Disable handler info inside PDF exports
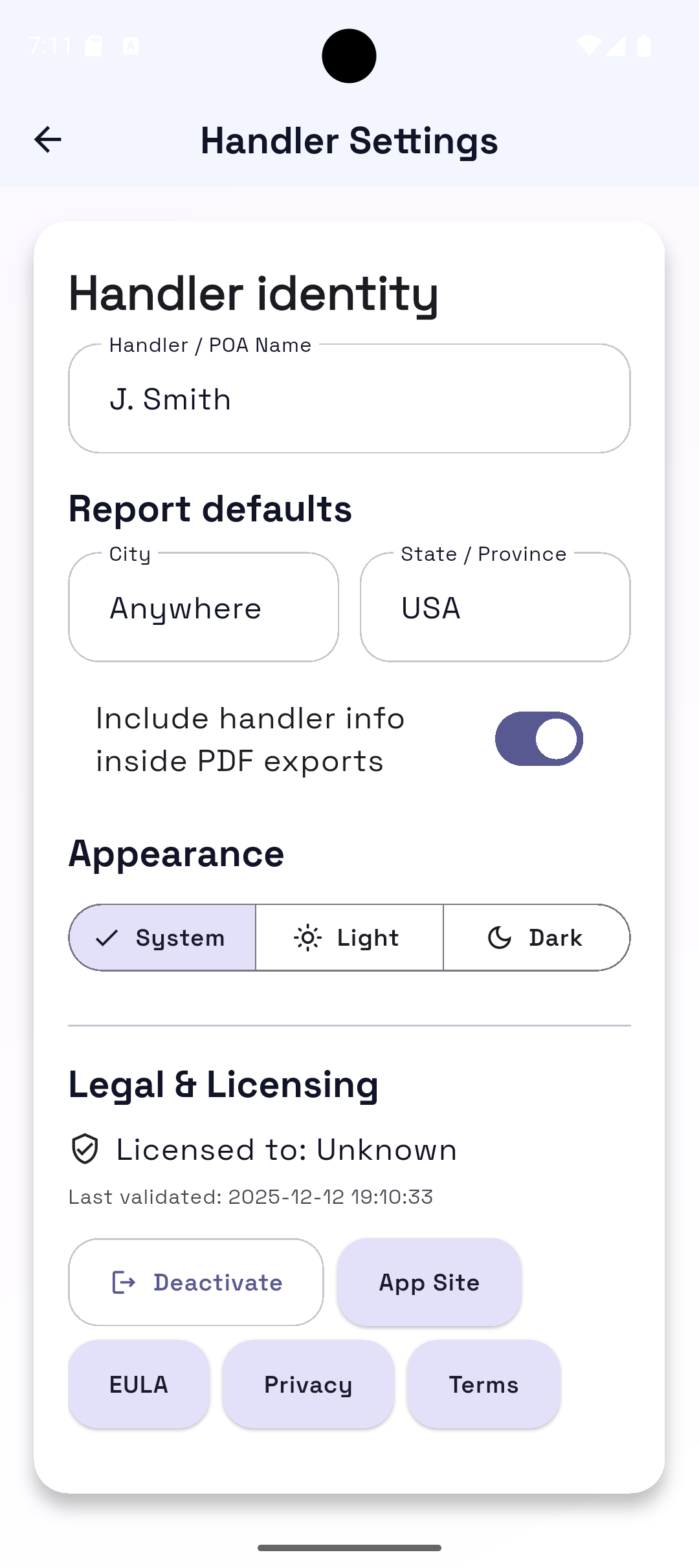The width and height of the screenshot is (699, 1568). (x=538, y=739)
